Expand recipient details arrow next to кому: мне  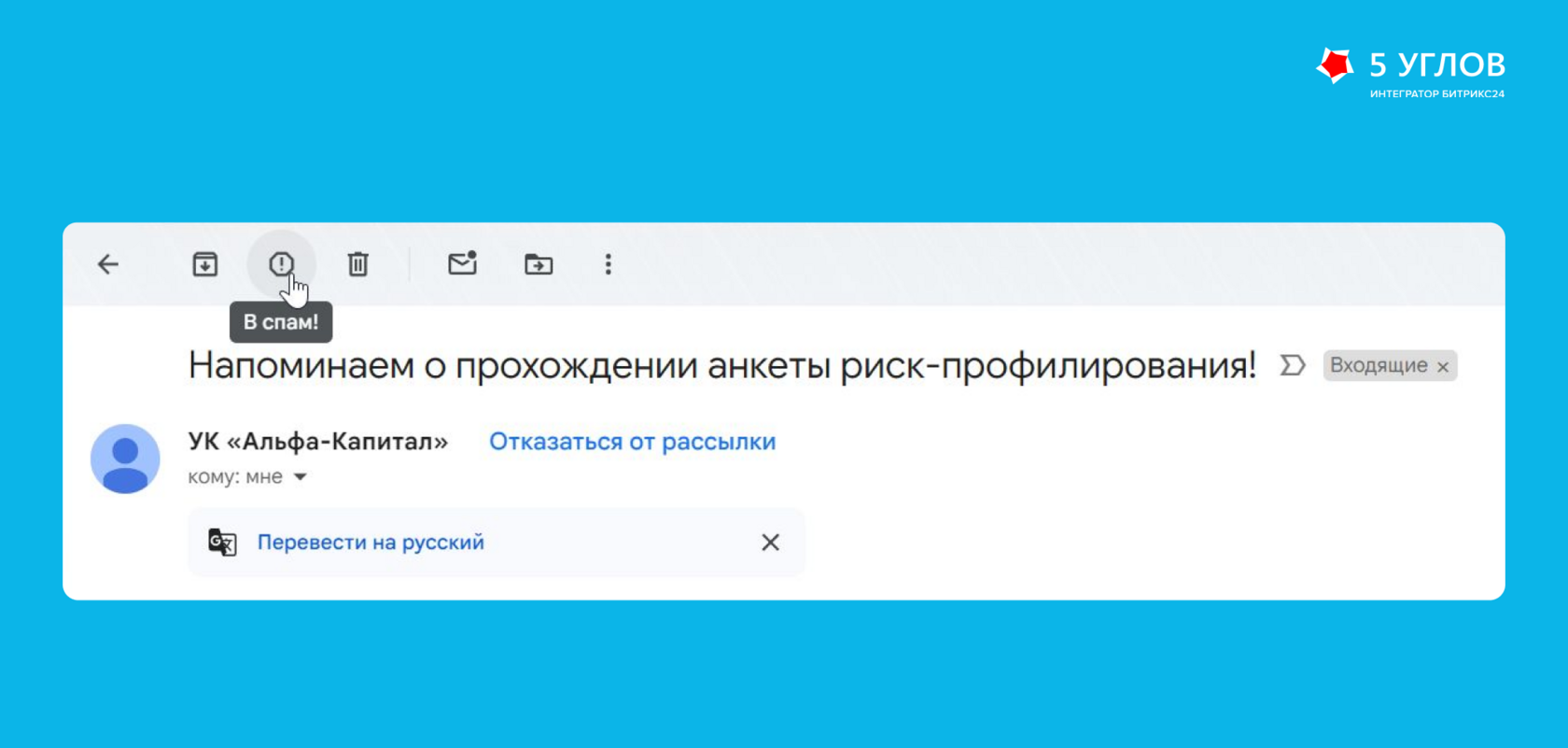pyautogui.click(x=301, y=477)
